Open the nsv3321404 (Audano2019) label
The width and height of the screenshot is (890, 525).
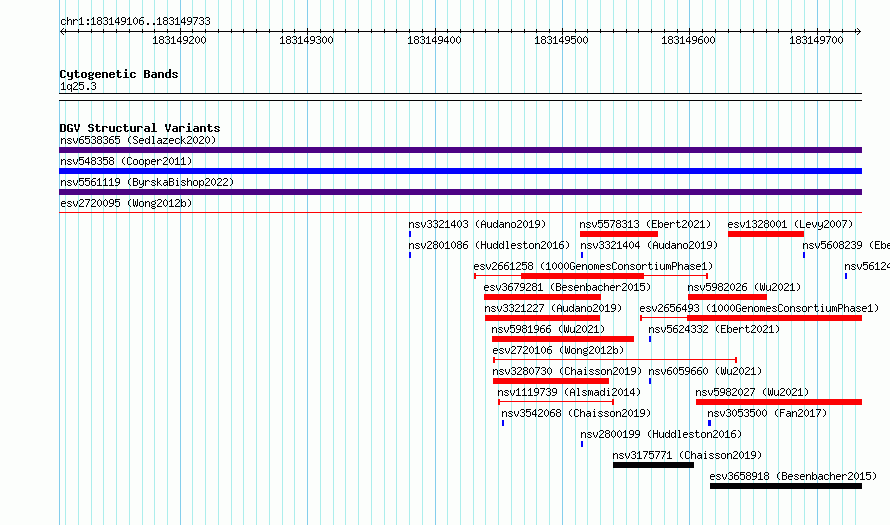649,245
